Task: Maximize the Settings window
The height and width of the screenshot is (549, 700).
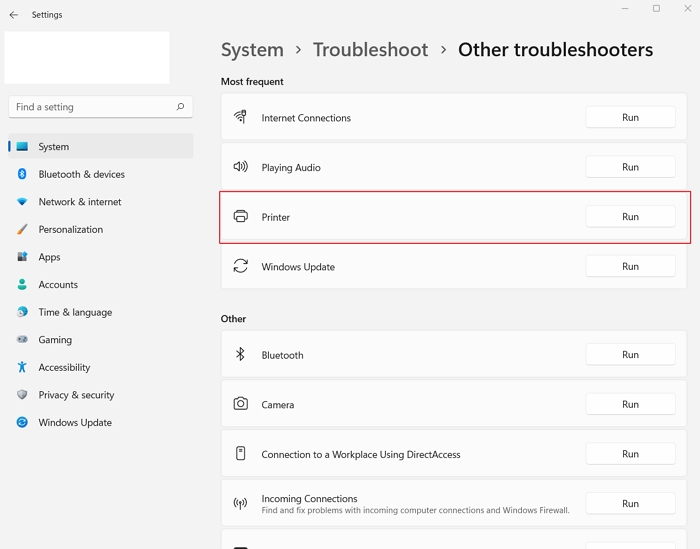Action: pos(656,8)
